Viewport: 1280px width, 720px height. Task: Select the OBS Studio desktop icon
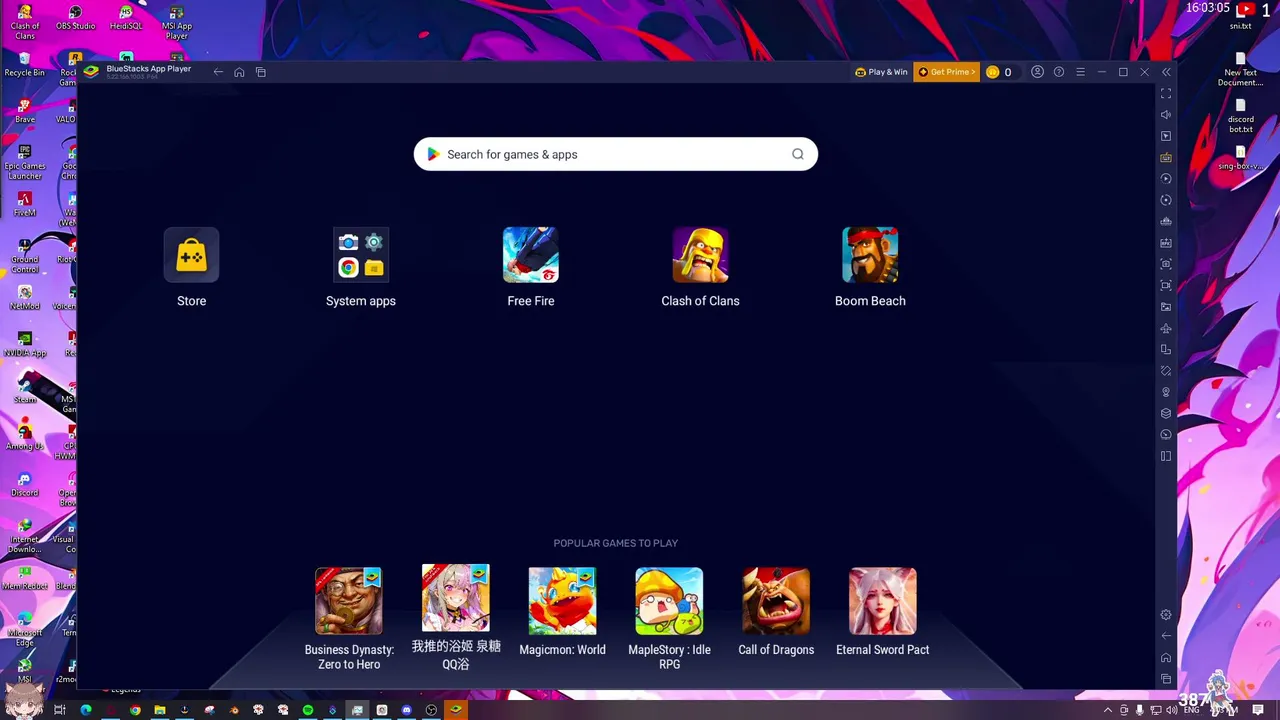(75, 18)
